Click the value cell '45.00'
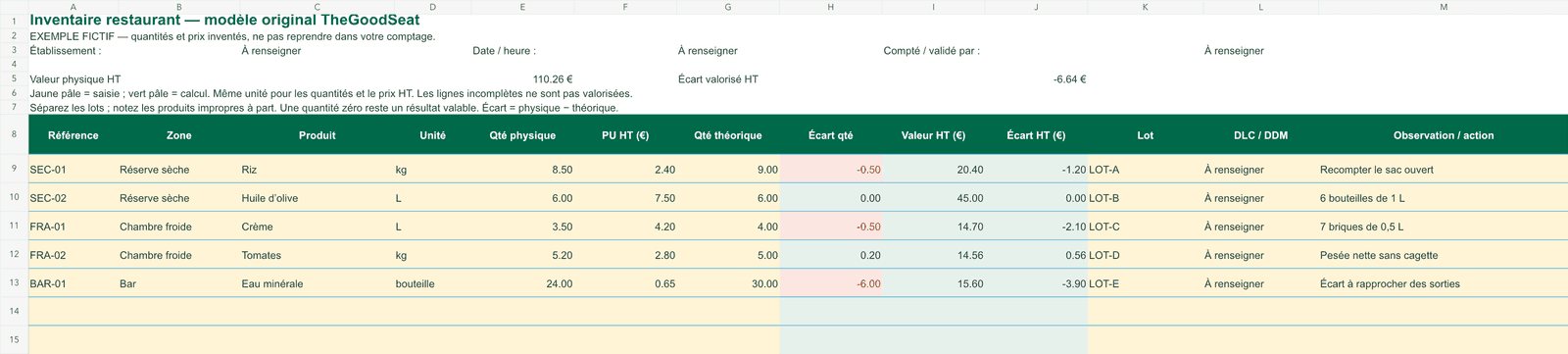Image resolution: width=1568 pixels, height=354 pixels. pyautogui.click(x=934, y=198)
